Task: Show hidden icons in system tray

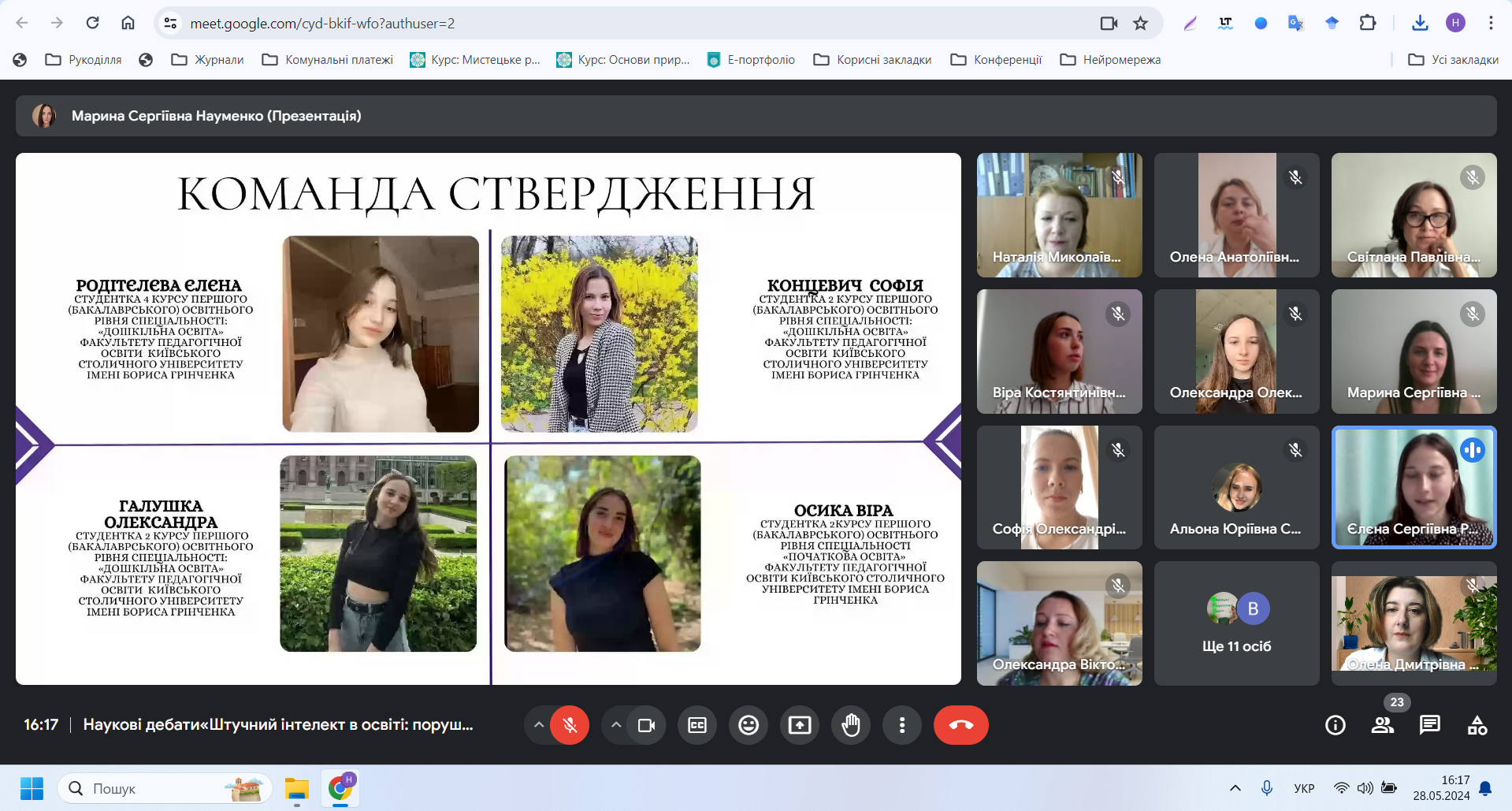Action: click(1235, 788)
